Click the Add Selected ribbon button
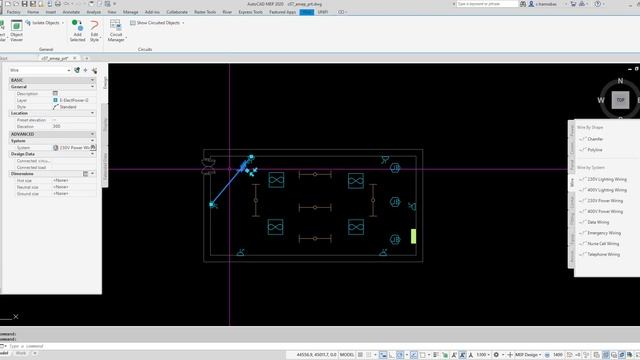 77,31
